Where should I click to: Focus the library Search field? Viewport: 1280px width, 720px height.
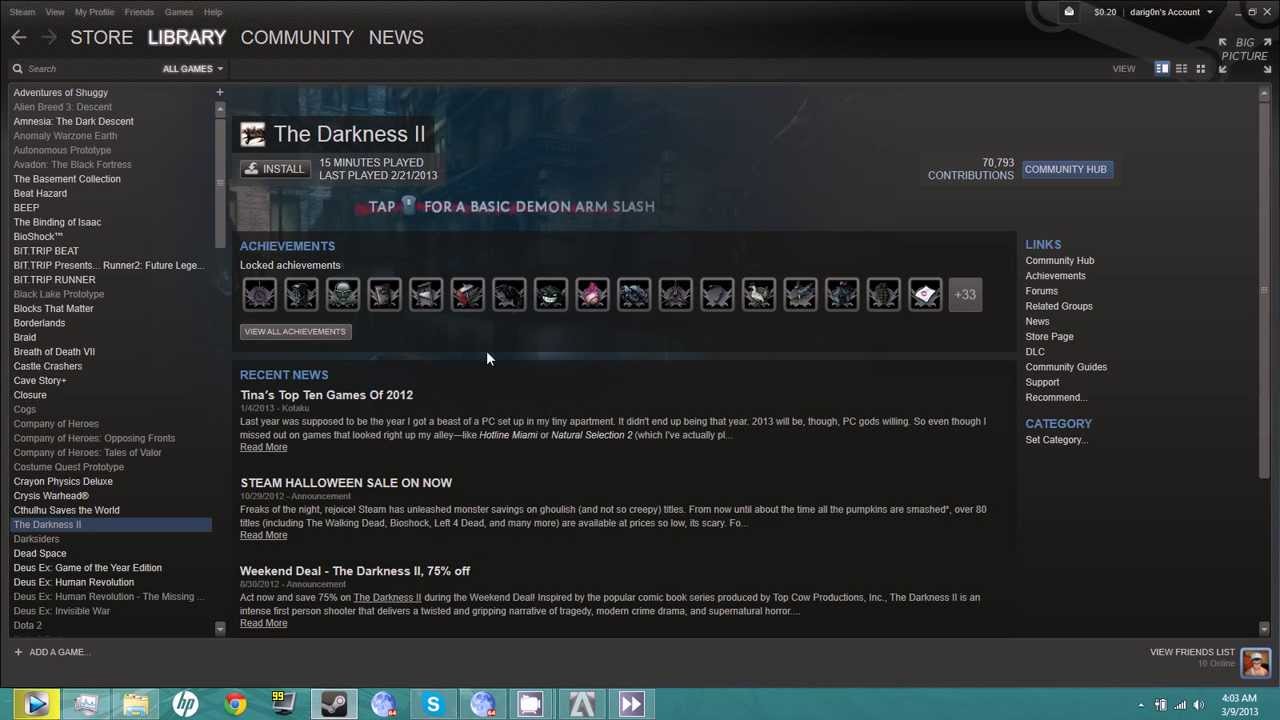coord(85,69)
